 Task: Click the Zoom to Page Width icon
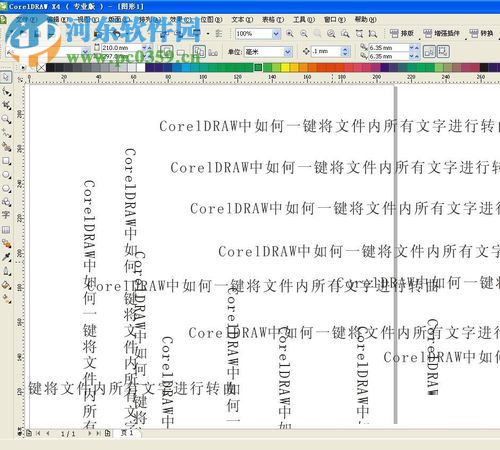[x=359, y=34]
